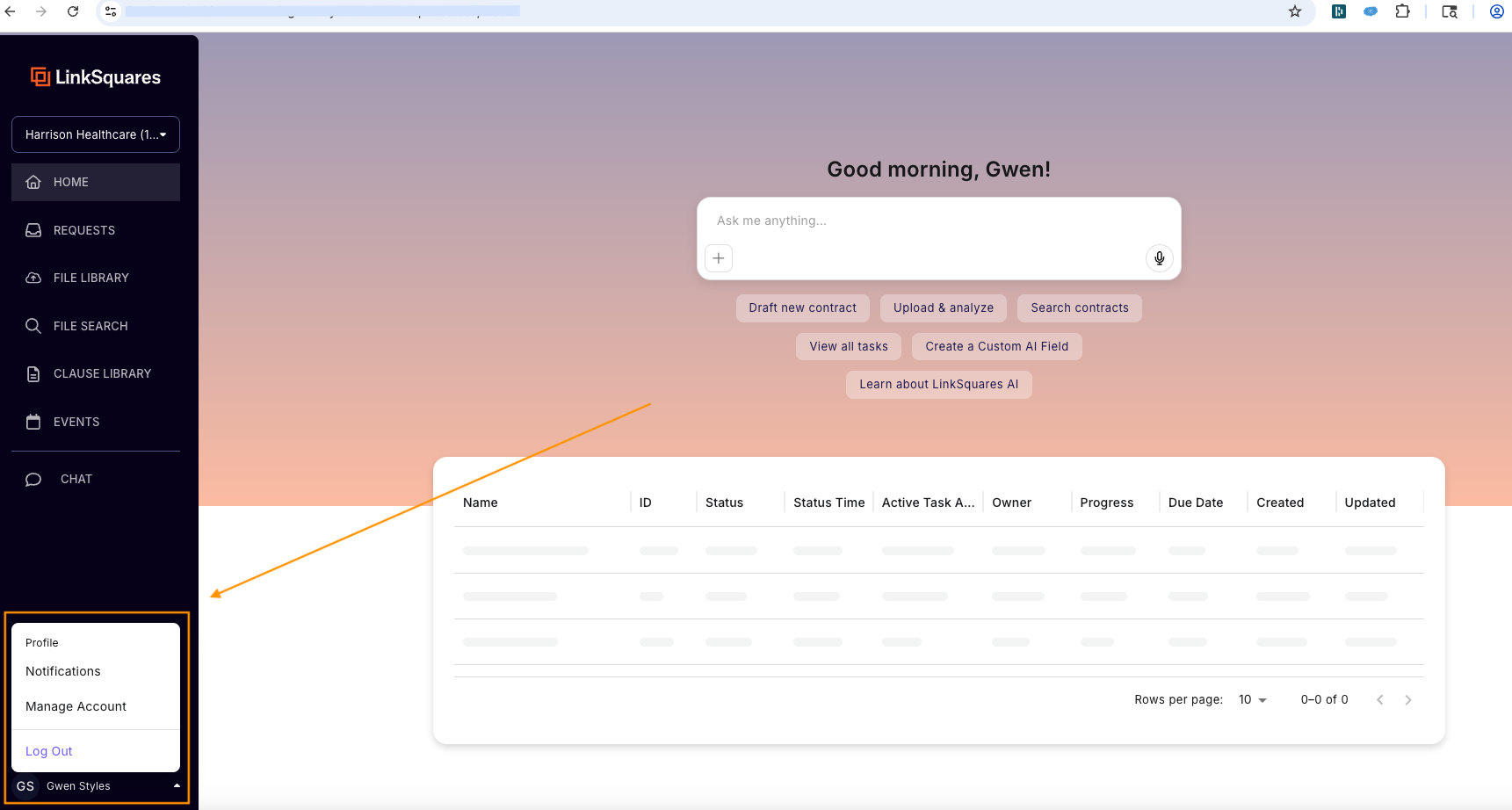1512x810 pixels.
Task: Click the plus attachment button in prompt box
Action: tap(718, 258)
